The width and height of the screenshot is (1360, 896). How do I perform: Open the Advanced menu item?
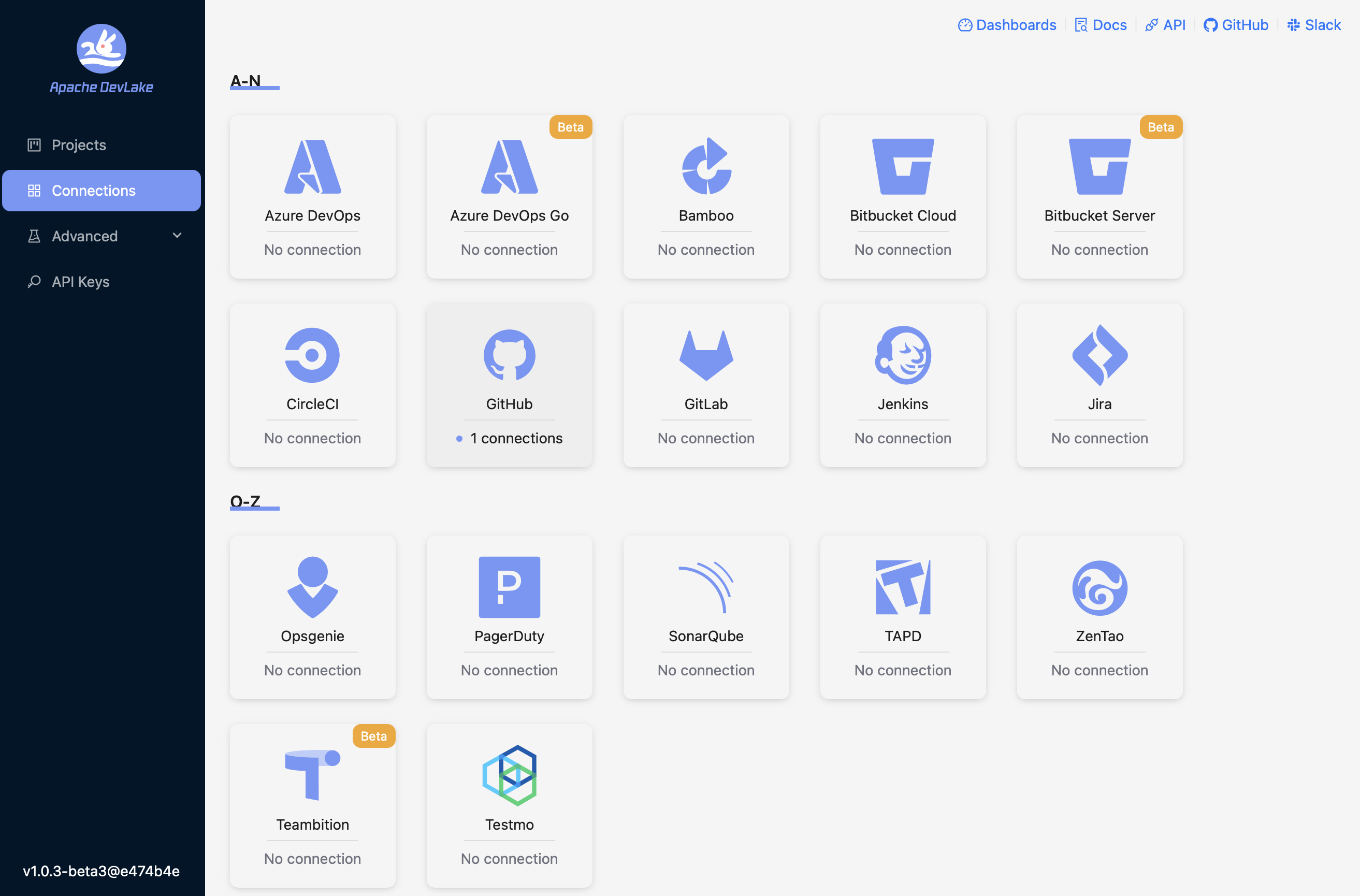(102, 236)
